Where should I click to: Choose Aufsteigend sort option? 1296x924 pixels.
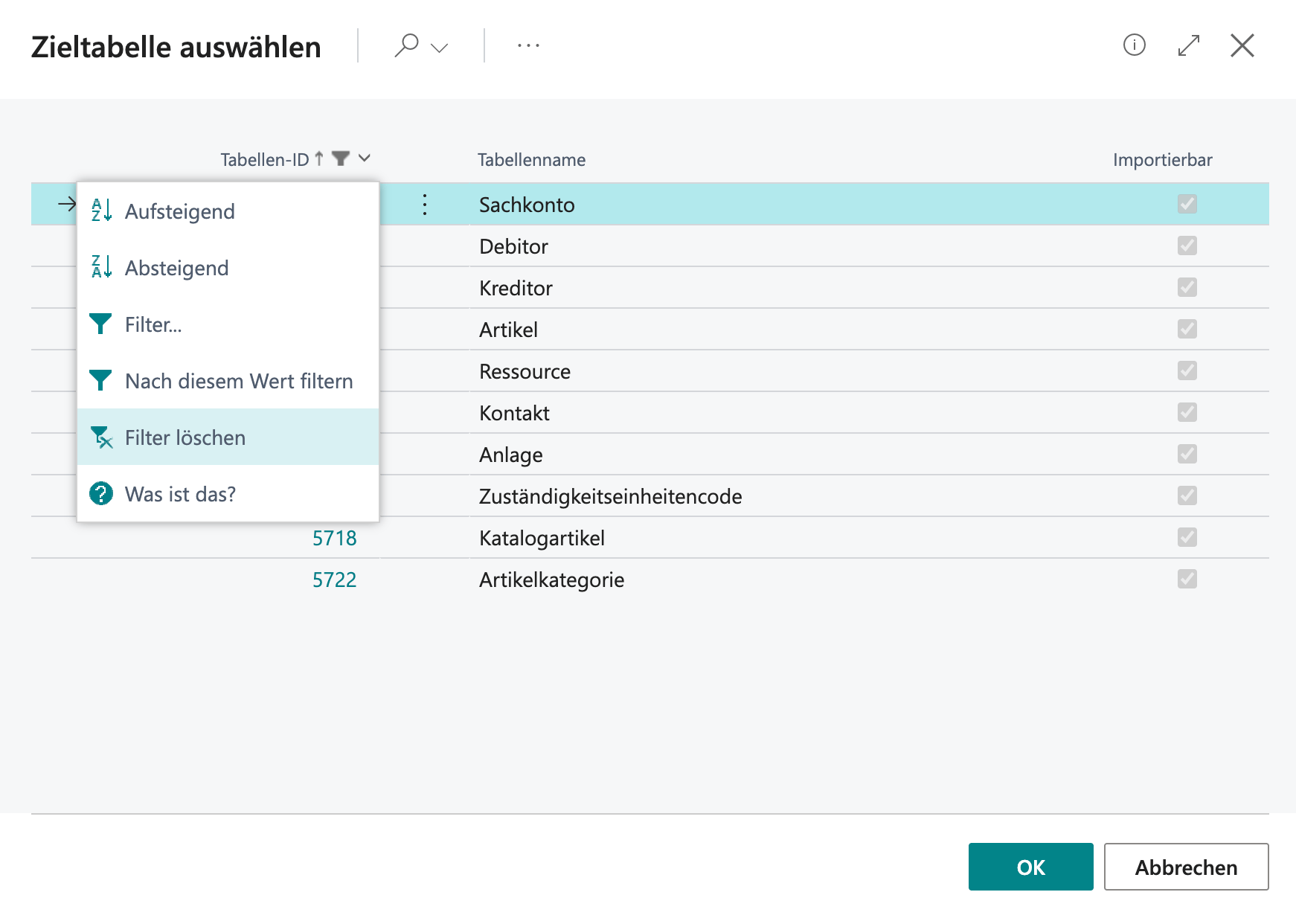click(228, 211)
